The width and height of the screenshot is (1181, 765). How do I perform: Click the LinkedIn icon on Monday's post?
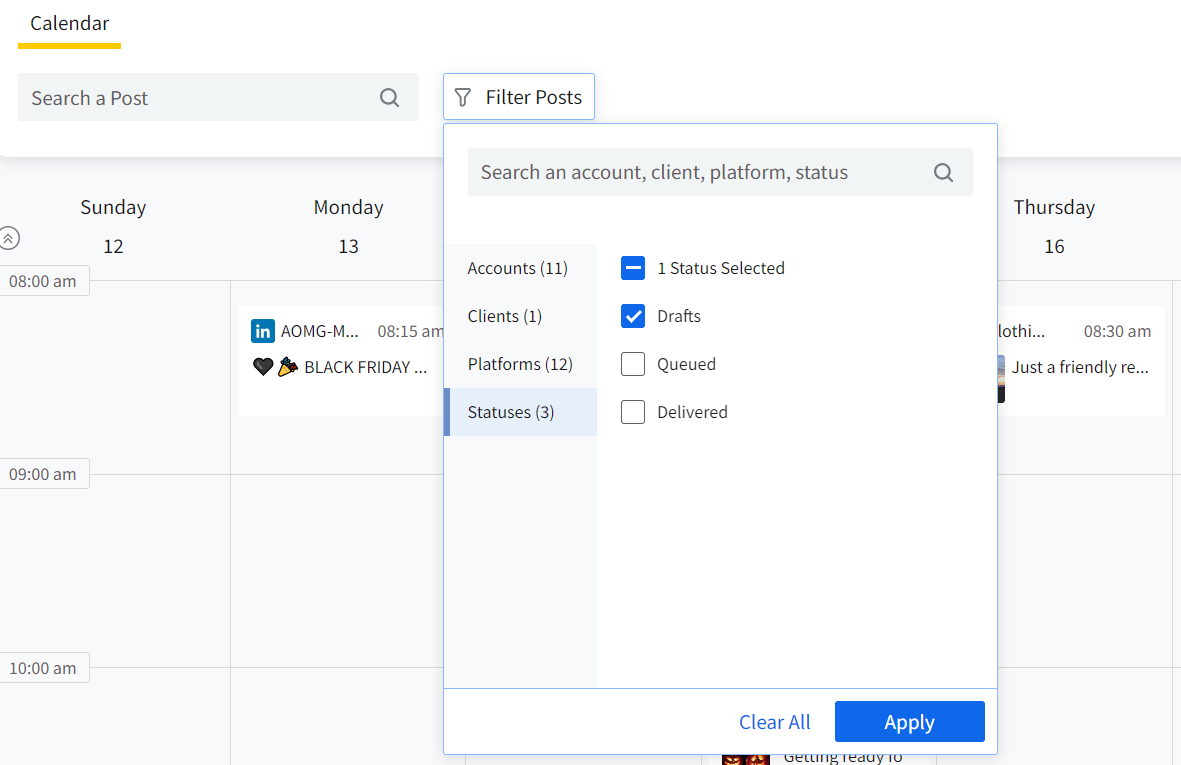pos(263,331)
